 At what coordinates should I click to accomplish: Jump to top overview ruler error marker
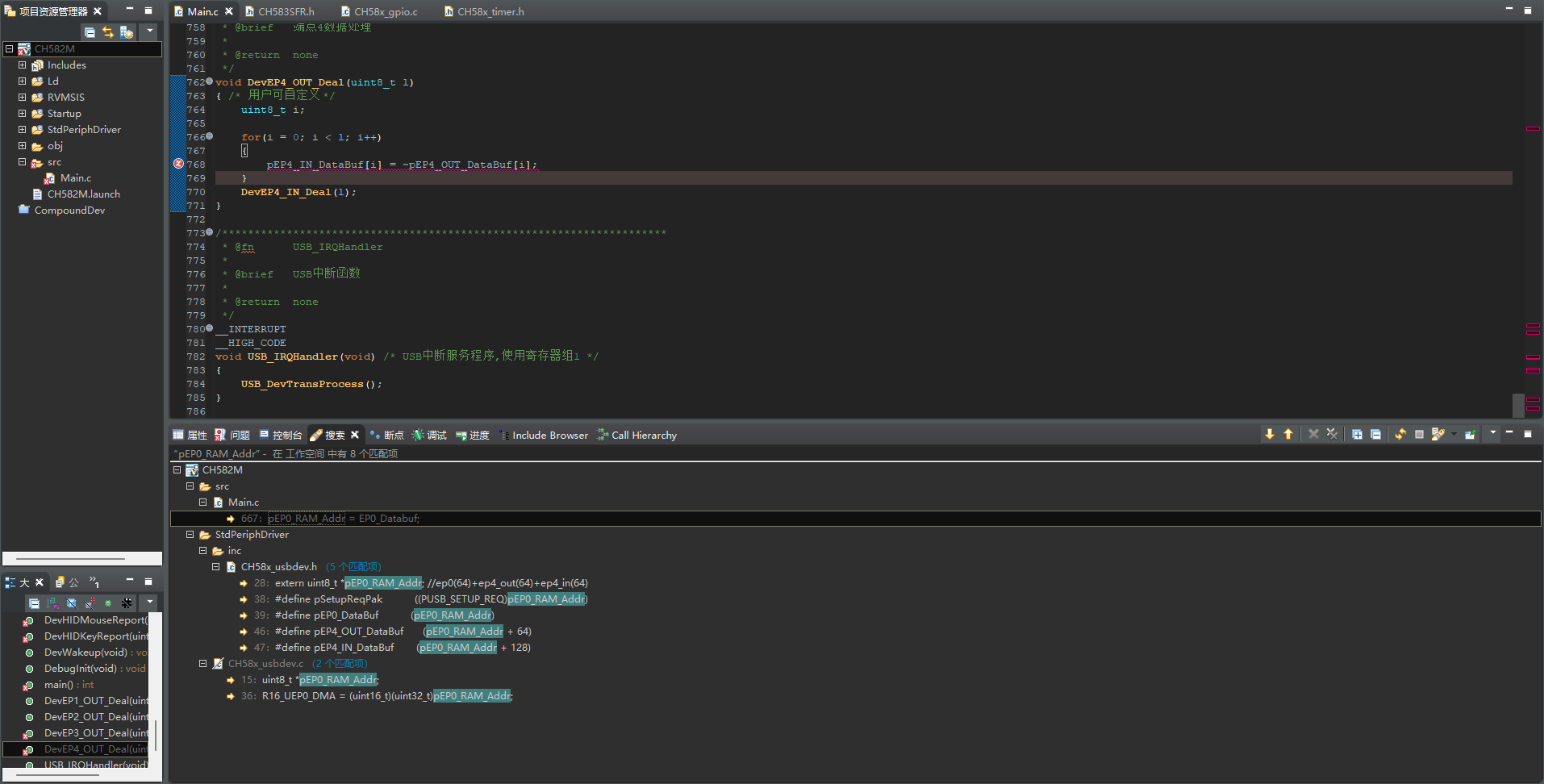(1533, 128)
